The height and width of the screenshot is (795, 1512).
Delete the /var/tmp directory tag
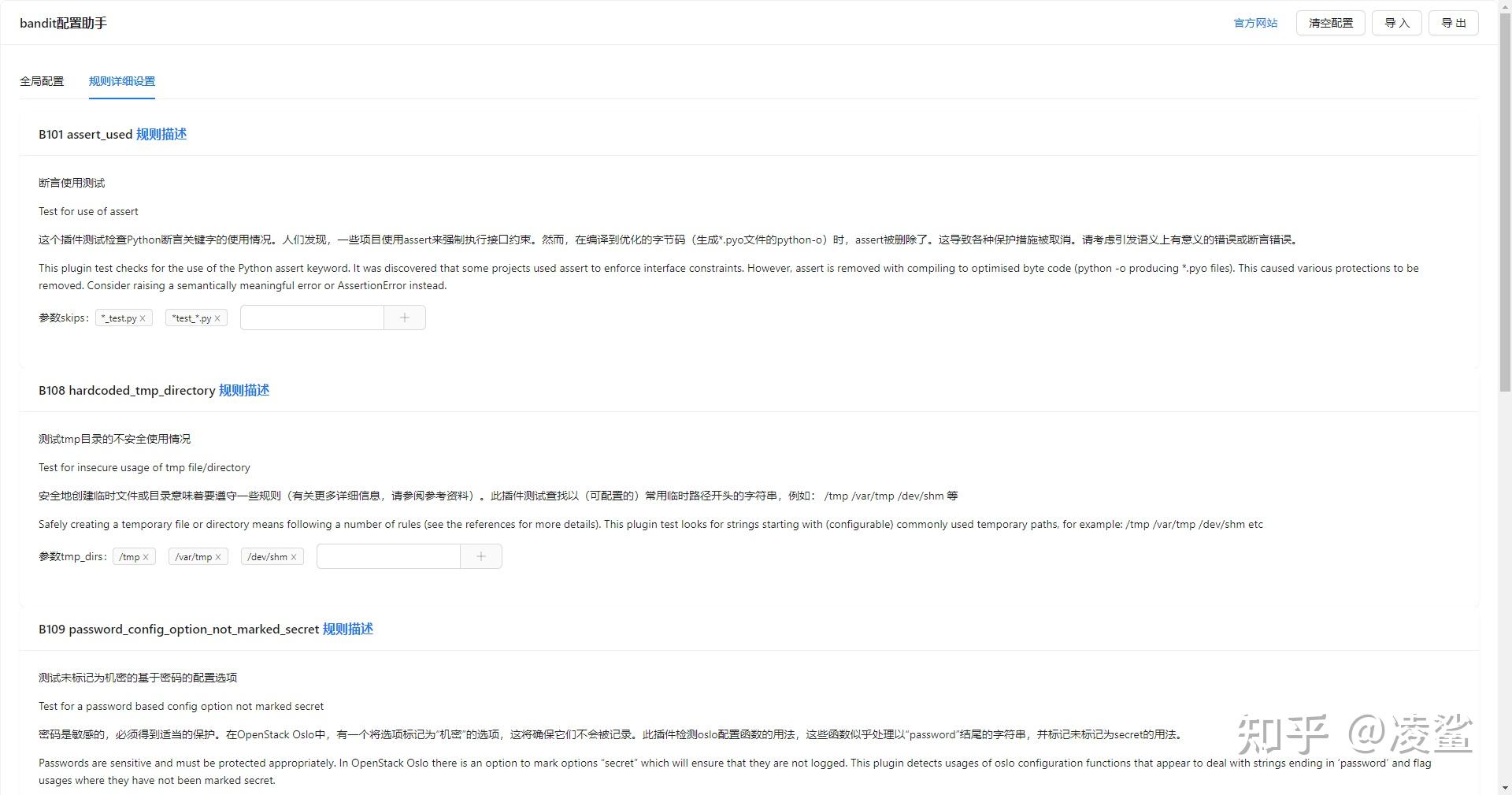coord(218,557)
